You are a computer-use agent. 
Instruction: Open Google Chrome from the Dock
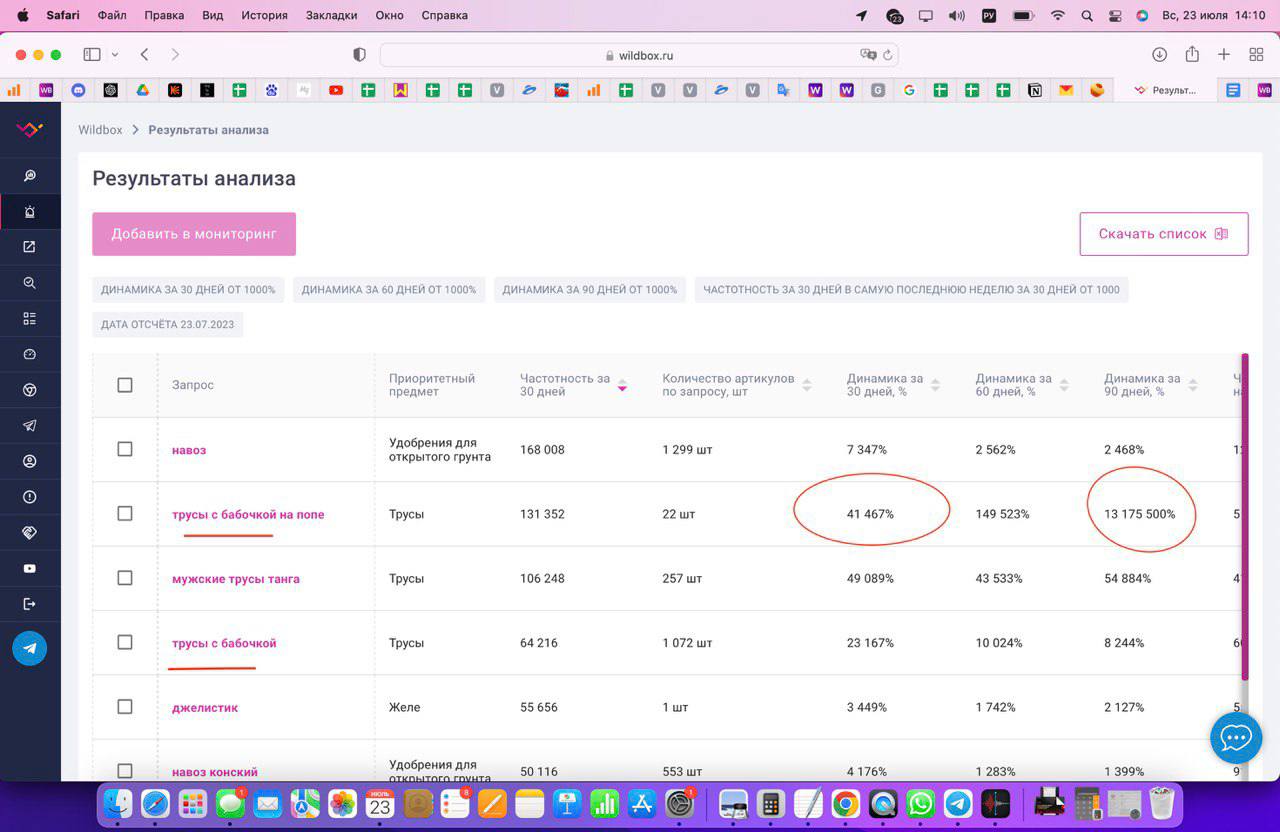tap(845, 803)
